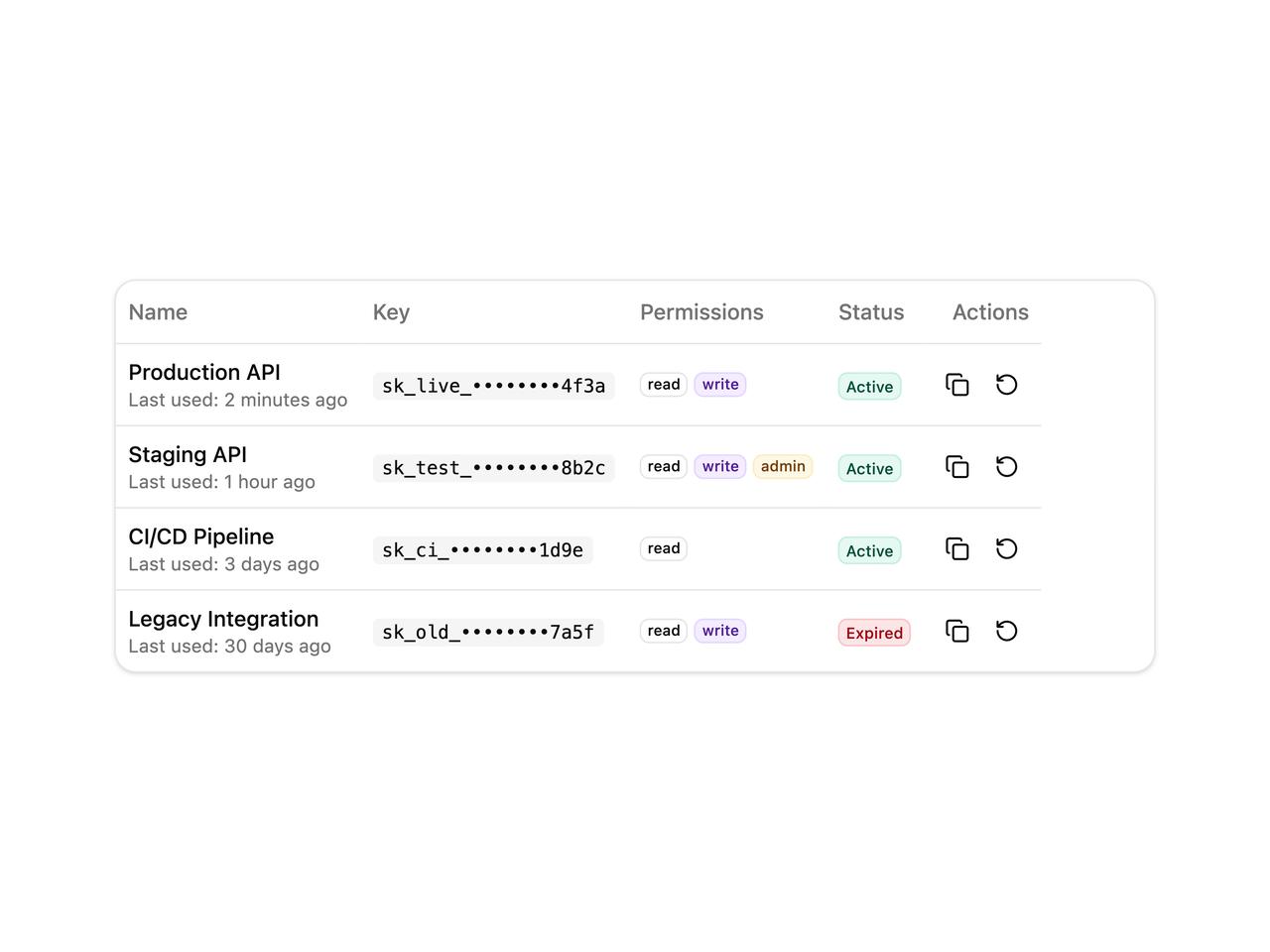Regenerate the Staging API key
The width and height of the screenshot is (1270, 952).
click(1007, 467)
